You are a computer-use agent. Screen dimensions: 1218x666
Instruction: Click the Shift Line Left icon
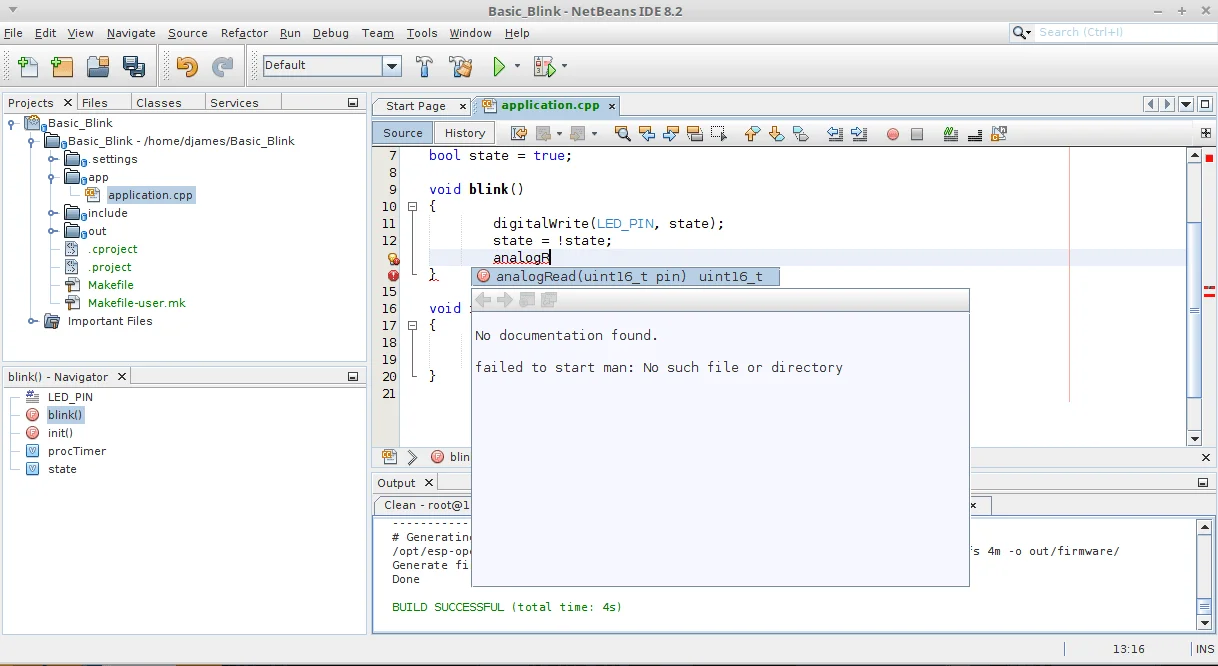click(835, 133)
